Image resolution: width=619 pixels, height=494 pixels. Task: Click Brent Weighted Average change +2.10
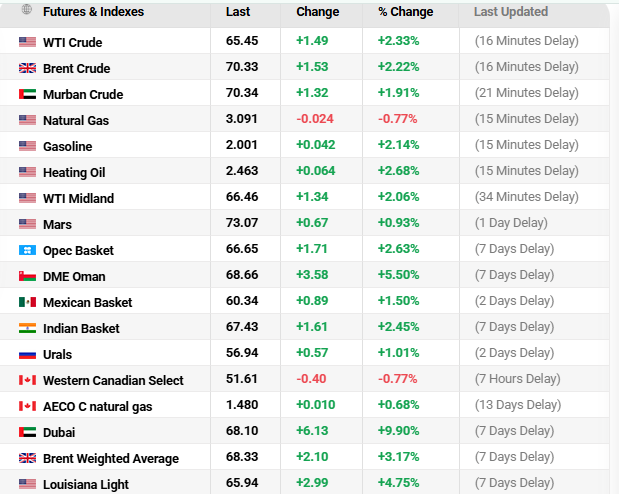pyautogui.click(x=312, y=457)
